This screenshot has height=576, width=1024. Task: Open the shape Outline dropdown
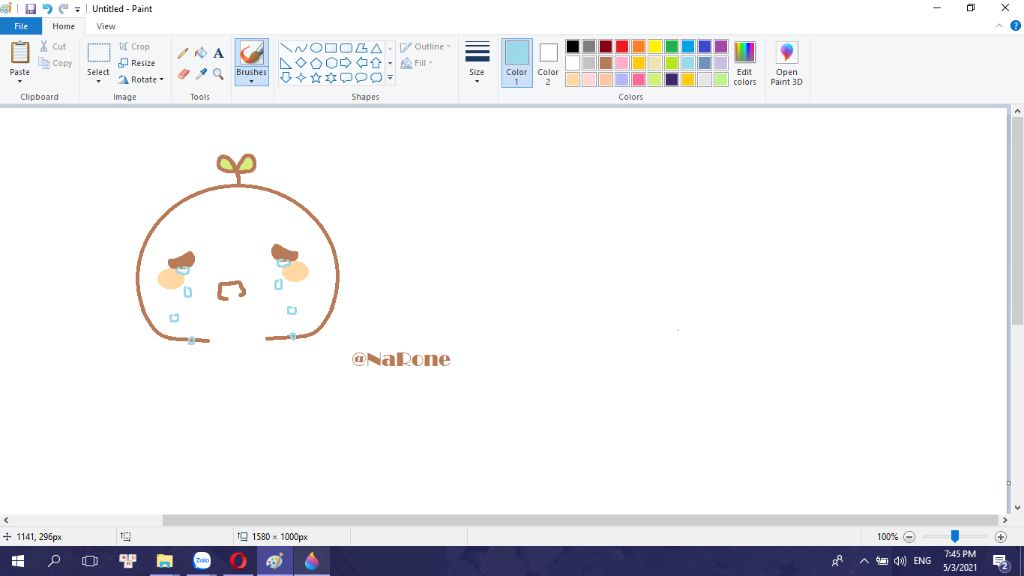(x=425, y=46)
